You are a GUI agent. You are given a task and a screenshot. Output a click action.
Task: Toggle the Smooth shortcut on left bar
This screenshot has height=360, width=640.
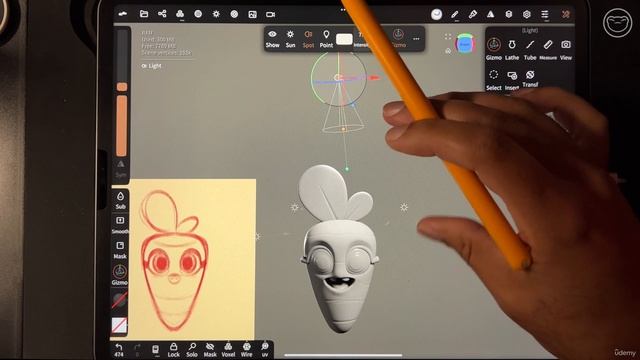(x=120, y=225)
